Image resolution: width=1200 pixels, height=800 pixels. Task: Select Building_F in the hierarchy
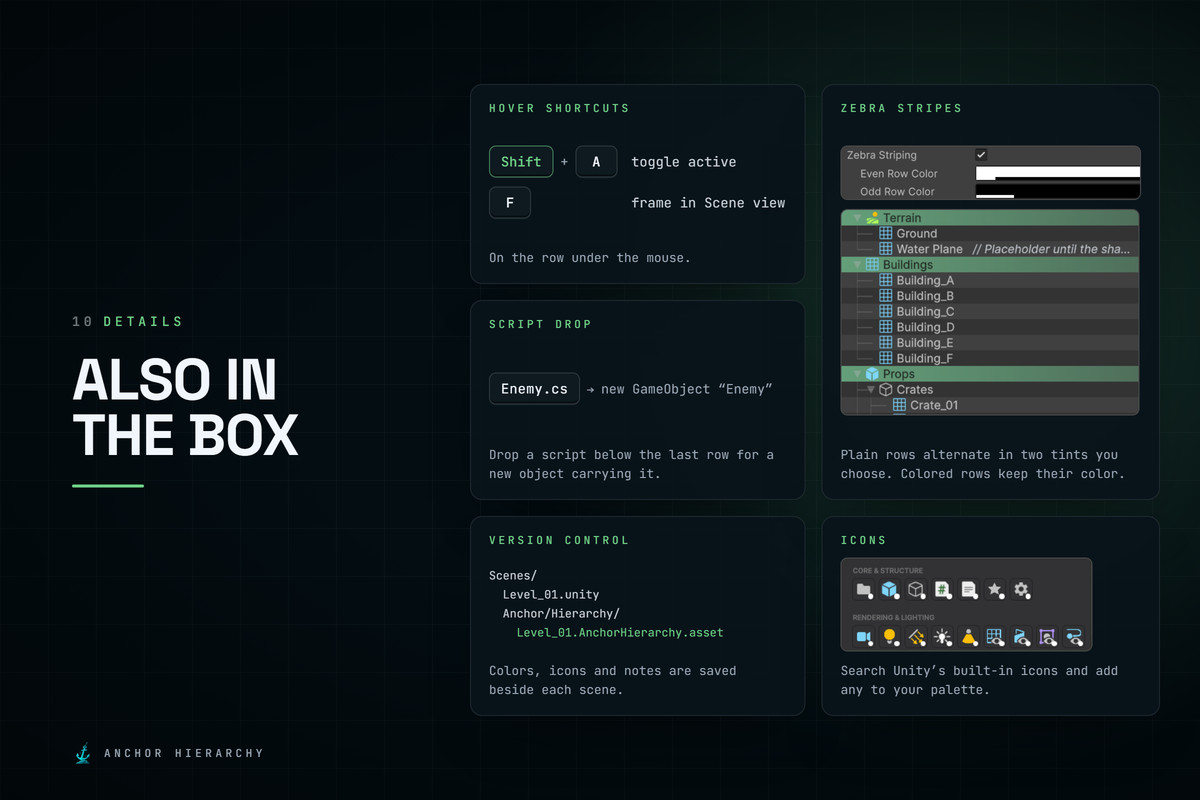(990, 358)
